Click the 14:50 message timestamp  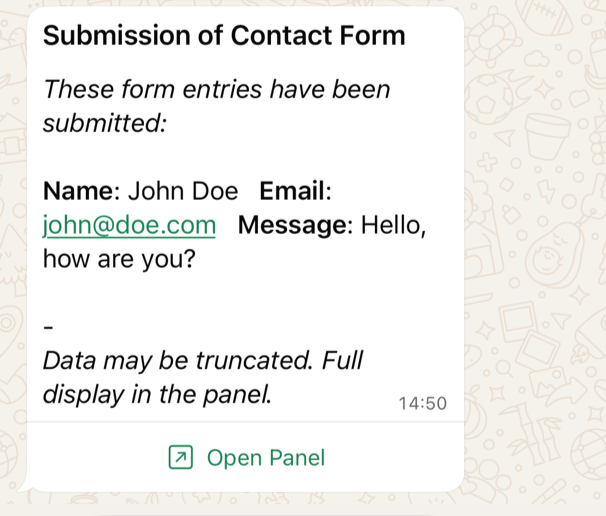point(422,404)
